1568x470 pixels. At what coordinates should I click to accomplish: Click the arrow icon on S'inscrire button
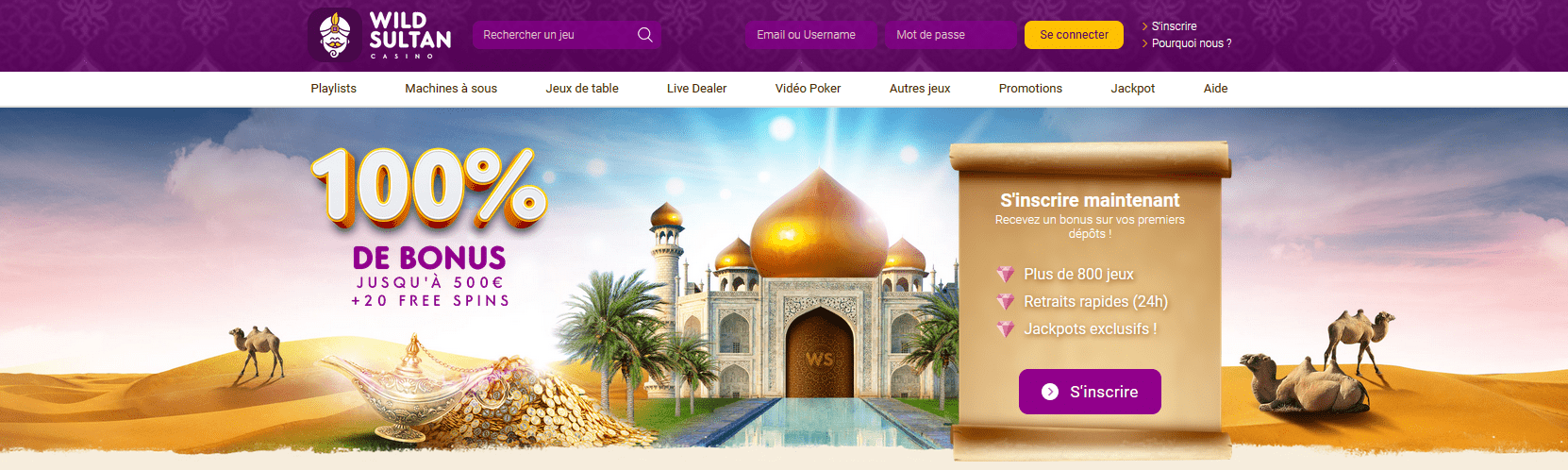[1050, 392]
